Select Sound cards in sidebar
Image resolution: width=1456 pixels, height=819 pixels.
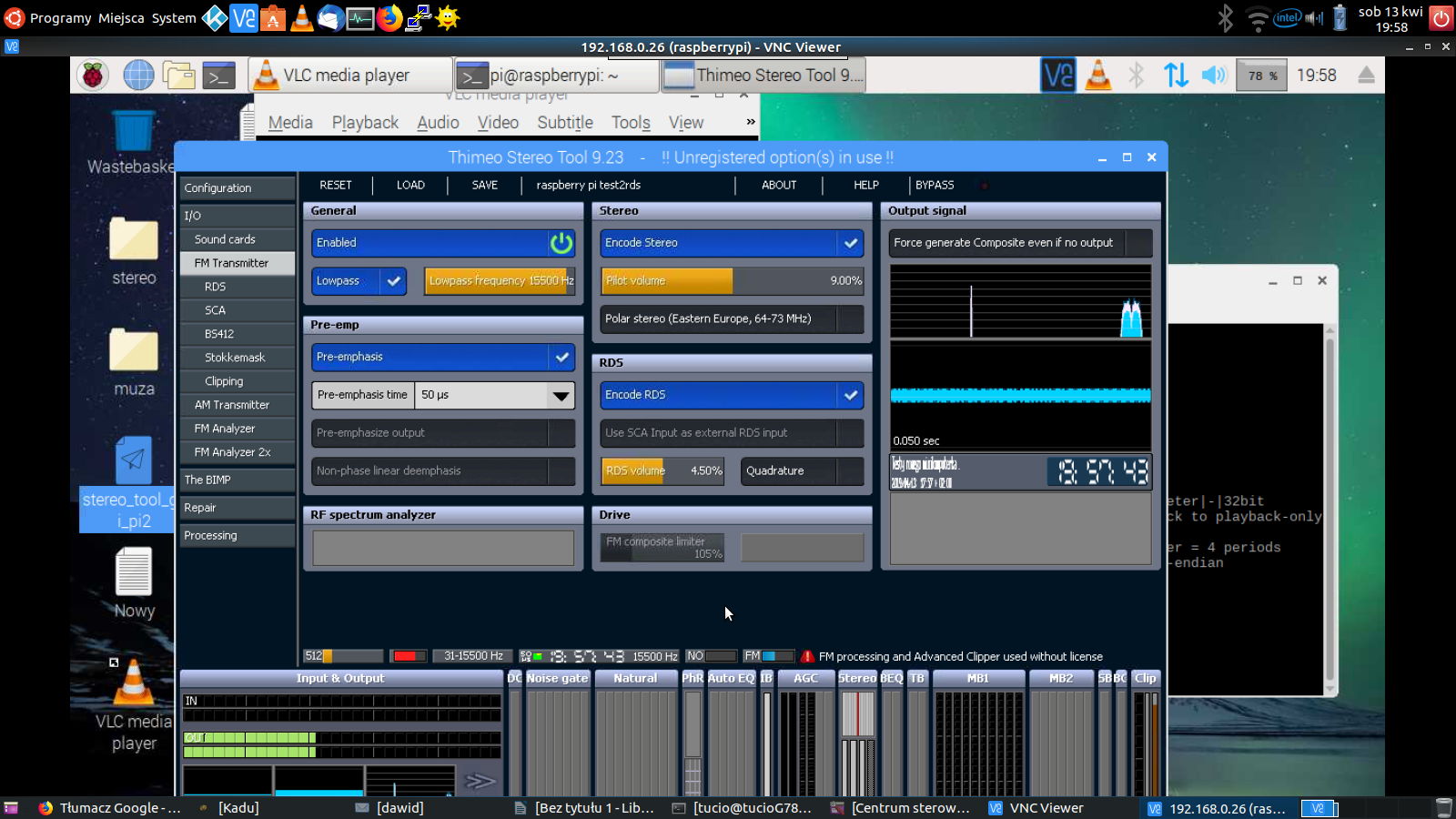pos(237,239)
